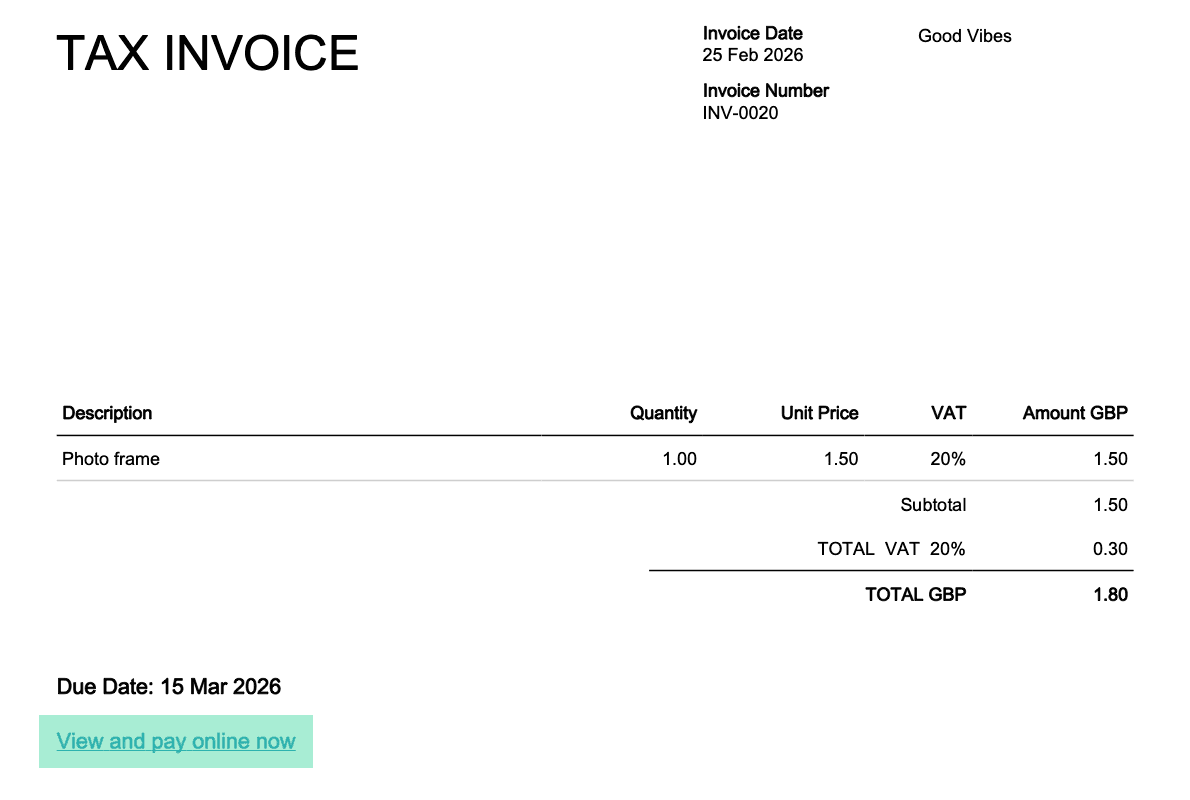
Task: Select the Unit Price column header
Action: (819, 413)
